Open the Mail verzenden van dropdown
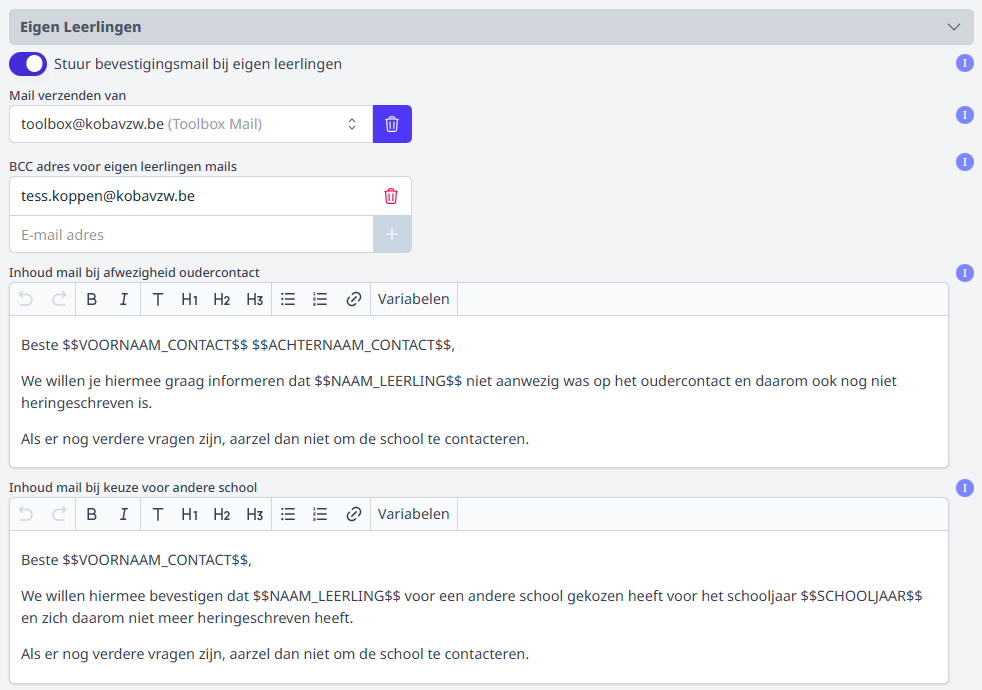The height and width of the screenshot is (690, 982). click(x=190, y=124)
